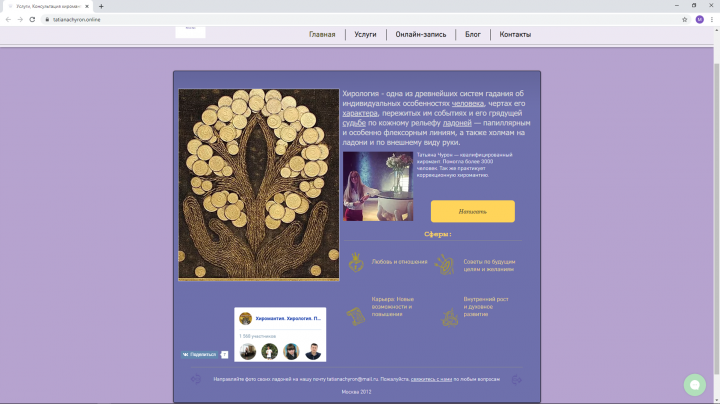Open the chat widget bubble

tap(695, 385)
